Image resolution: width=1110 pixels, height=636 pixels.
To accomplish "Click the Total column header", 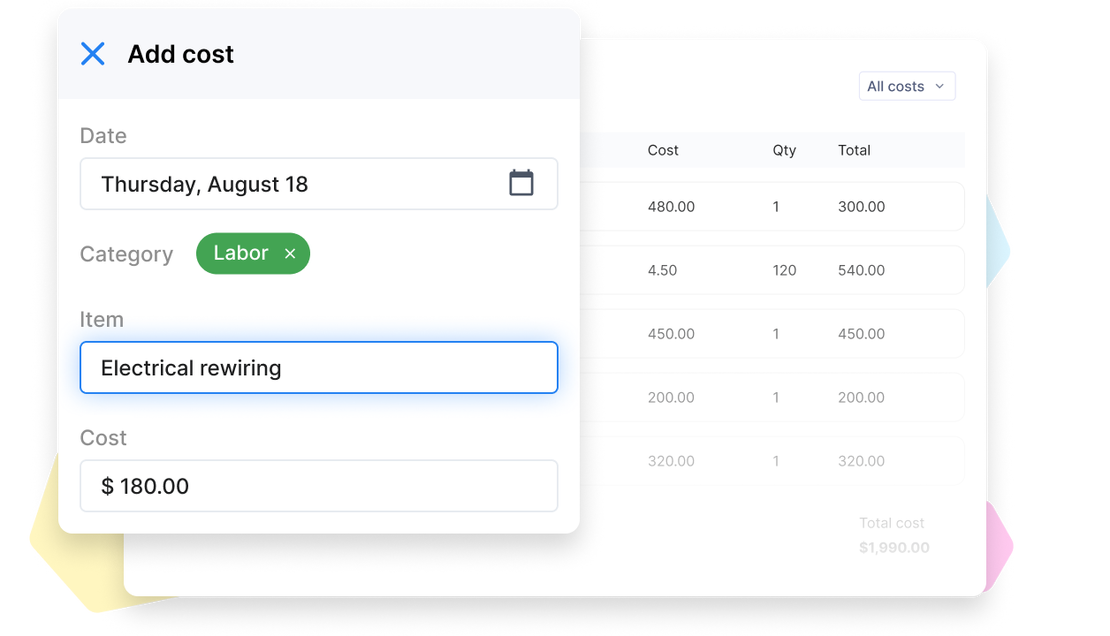I will 855,150.
